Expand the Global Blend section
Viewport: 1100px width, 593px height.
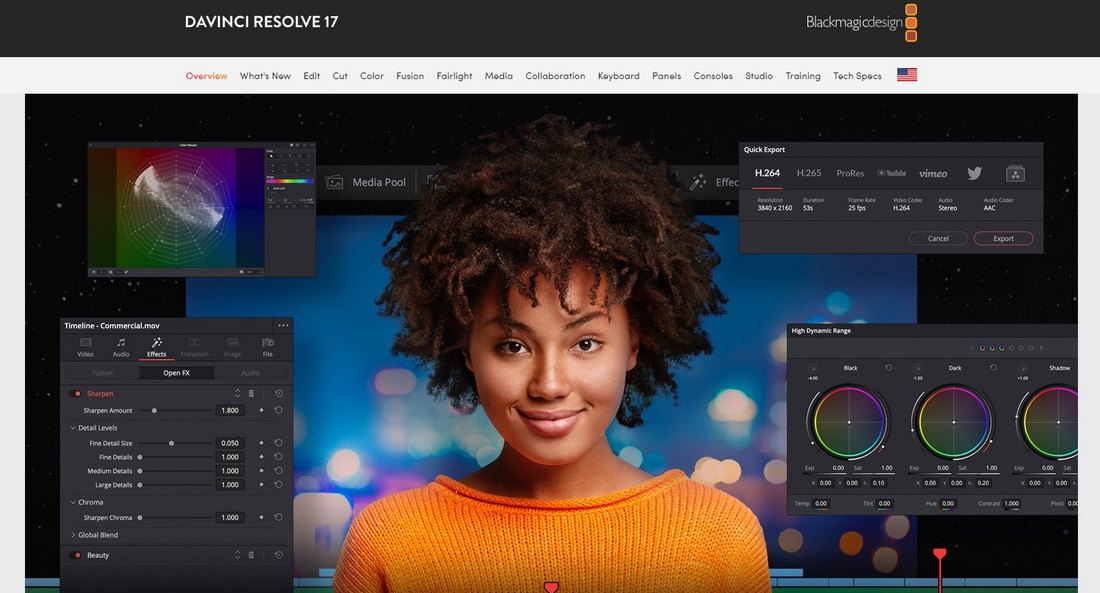[73, 535]
